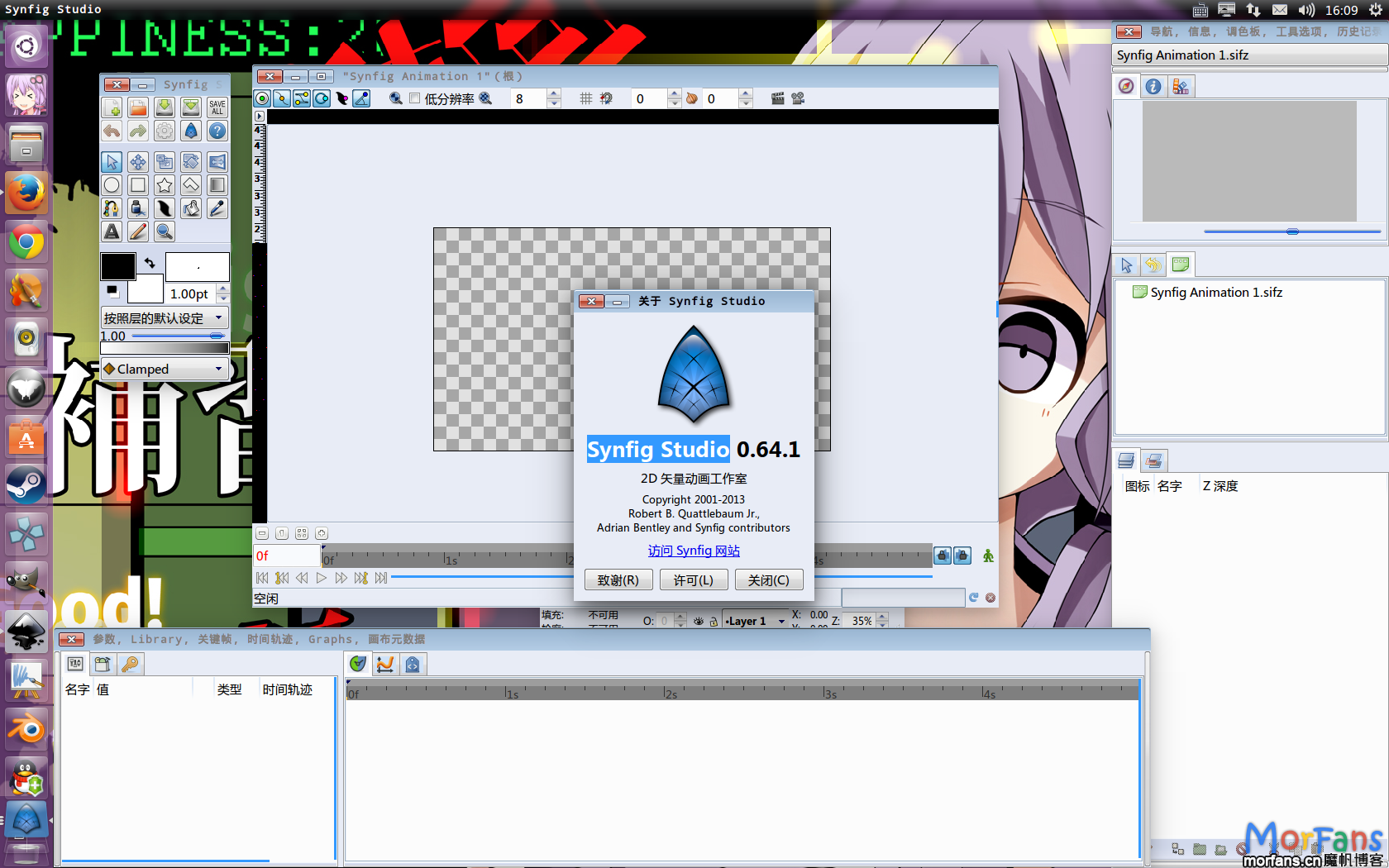
Task: Open the Info panel tab
Action: click(1153, 86)
